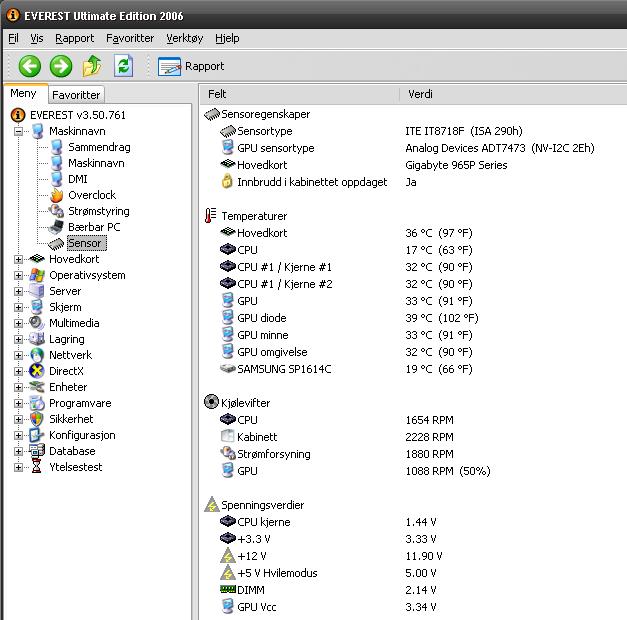Click the Overclock flame icon

pyautogui.click(x=57, y=195)
